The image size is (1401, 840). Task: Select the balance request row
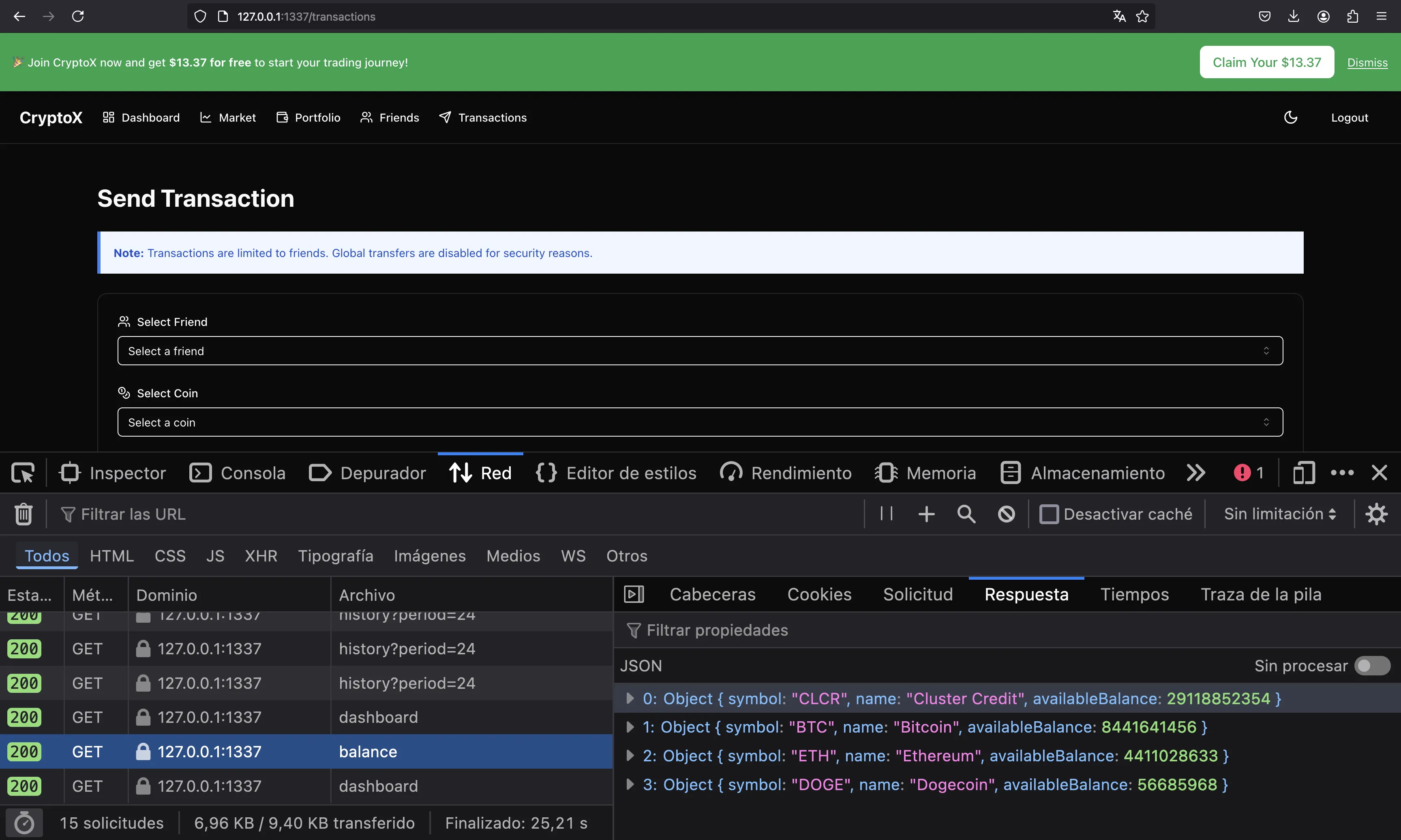tap(306, 752)
